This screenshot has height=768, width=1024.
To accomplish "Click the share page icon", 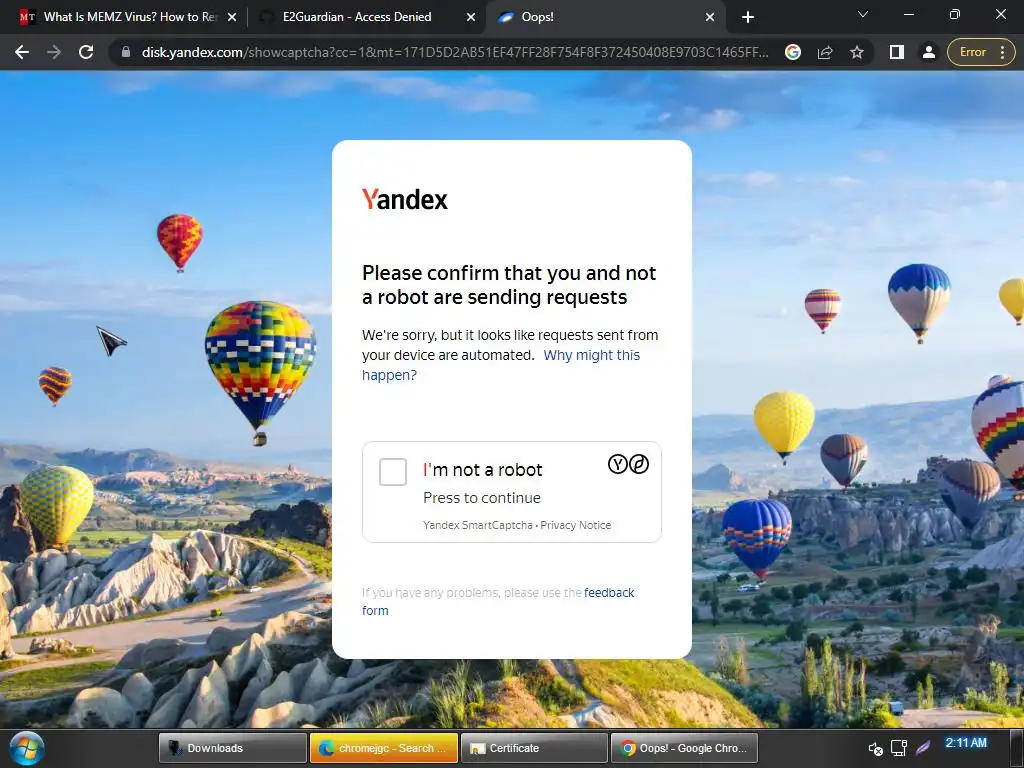I will [x=825, y=52].
